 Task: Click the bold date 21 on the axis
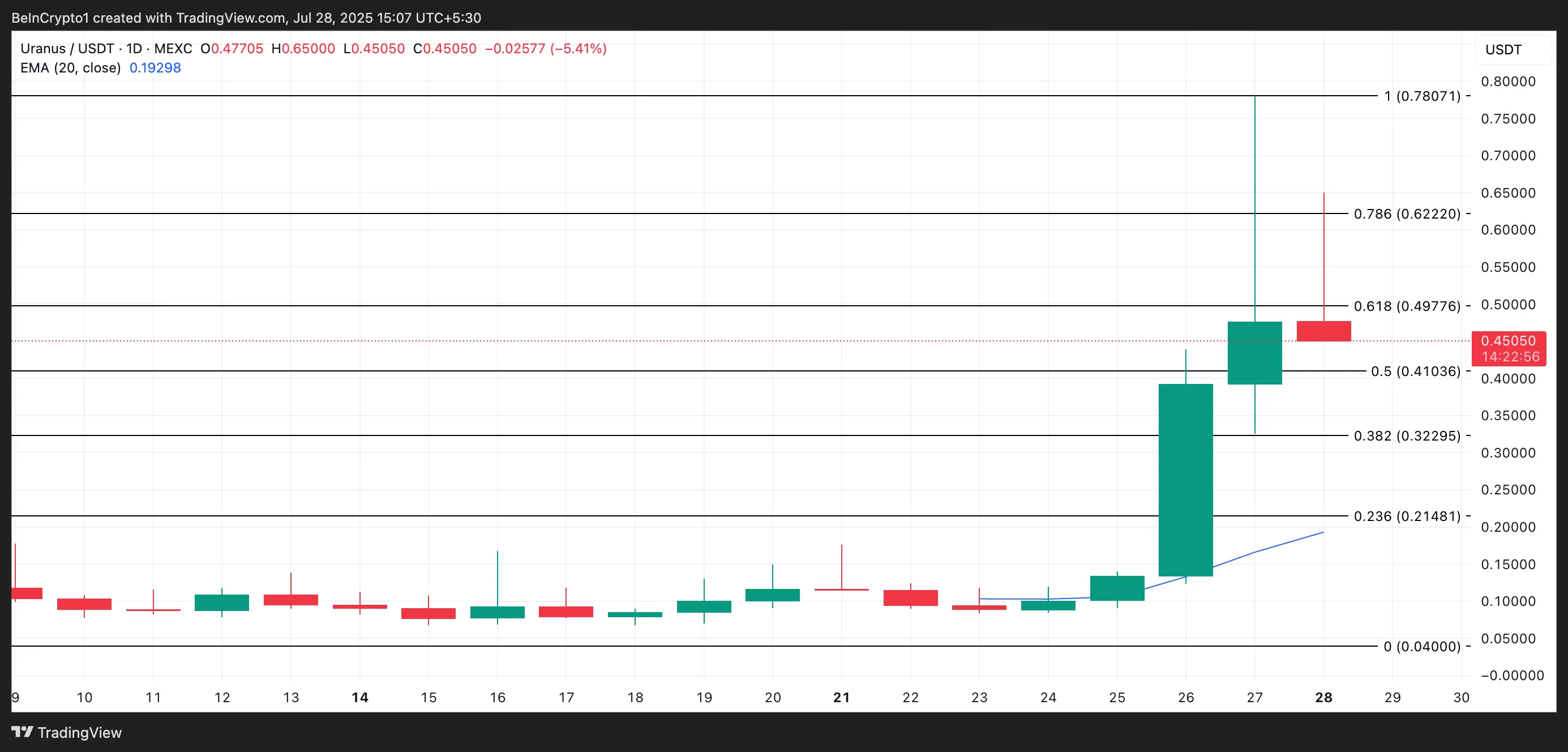[842, 698]
